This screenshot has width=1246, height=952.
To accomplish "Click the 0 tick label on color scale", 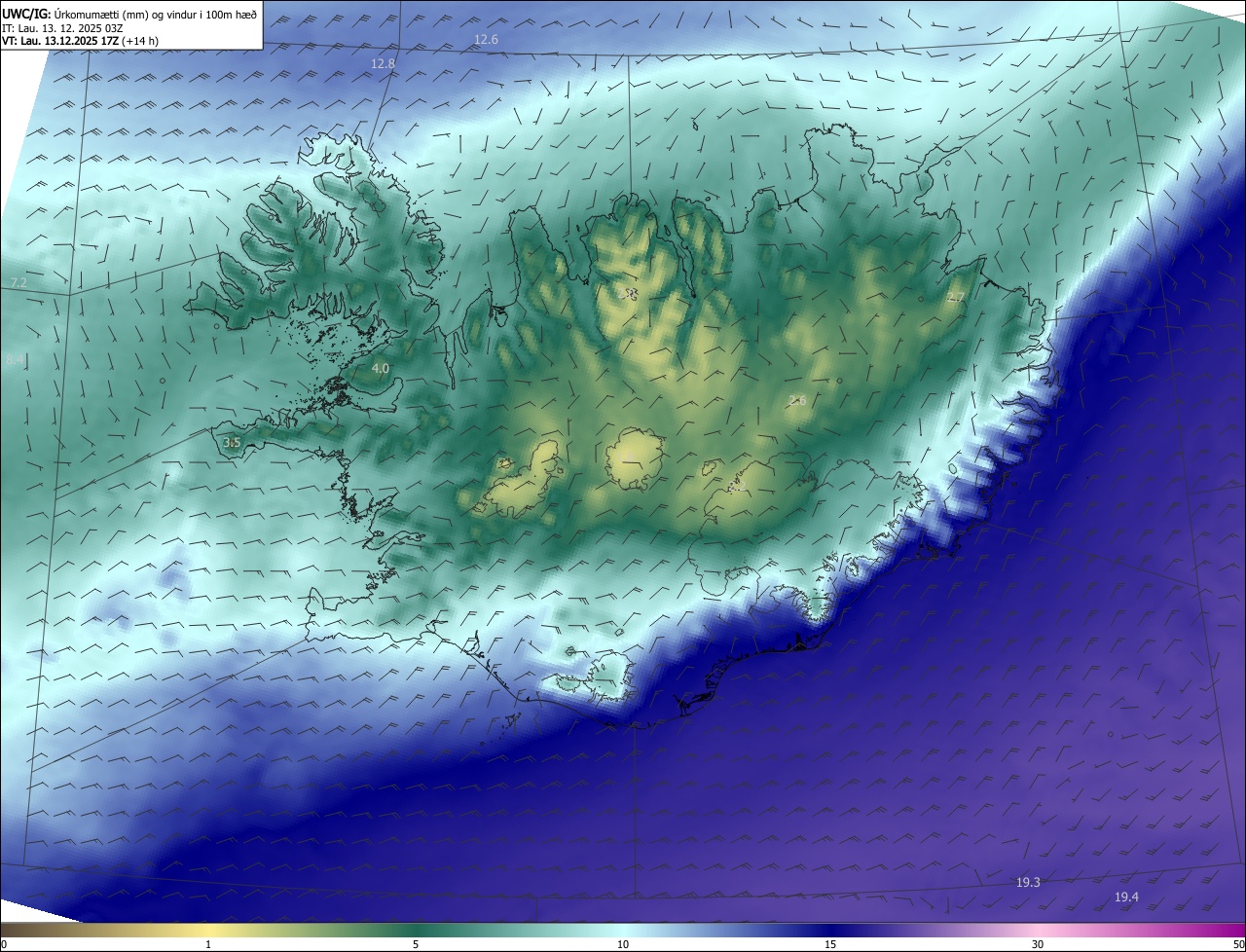I will pyautogui.click(x=4, y=945).
